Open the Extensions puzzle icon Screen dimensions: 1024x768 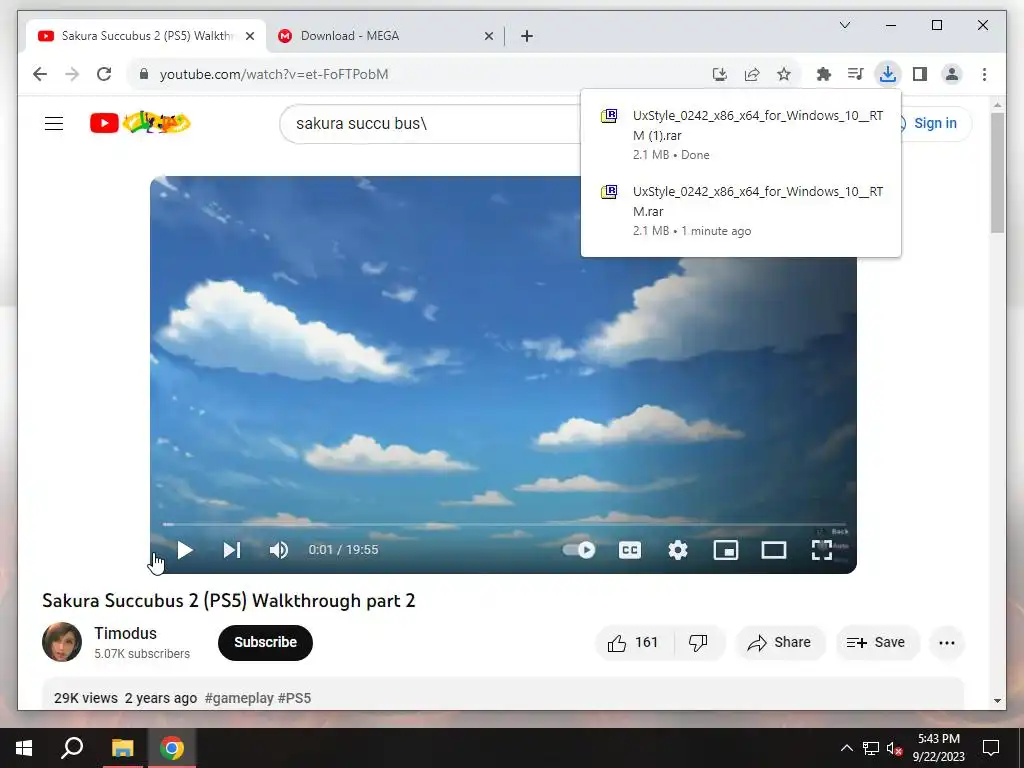tap(824, 74)
